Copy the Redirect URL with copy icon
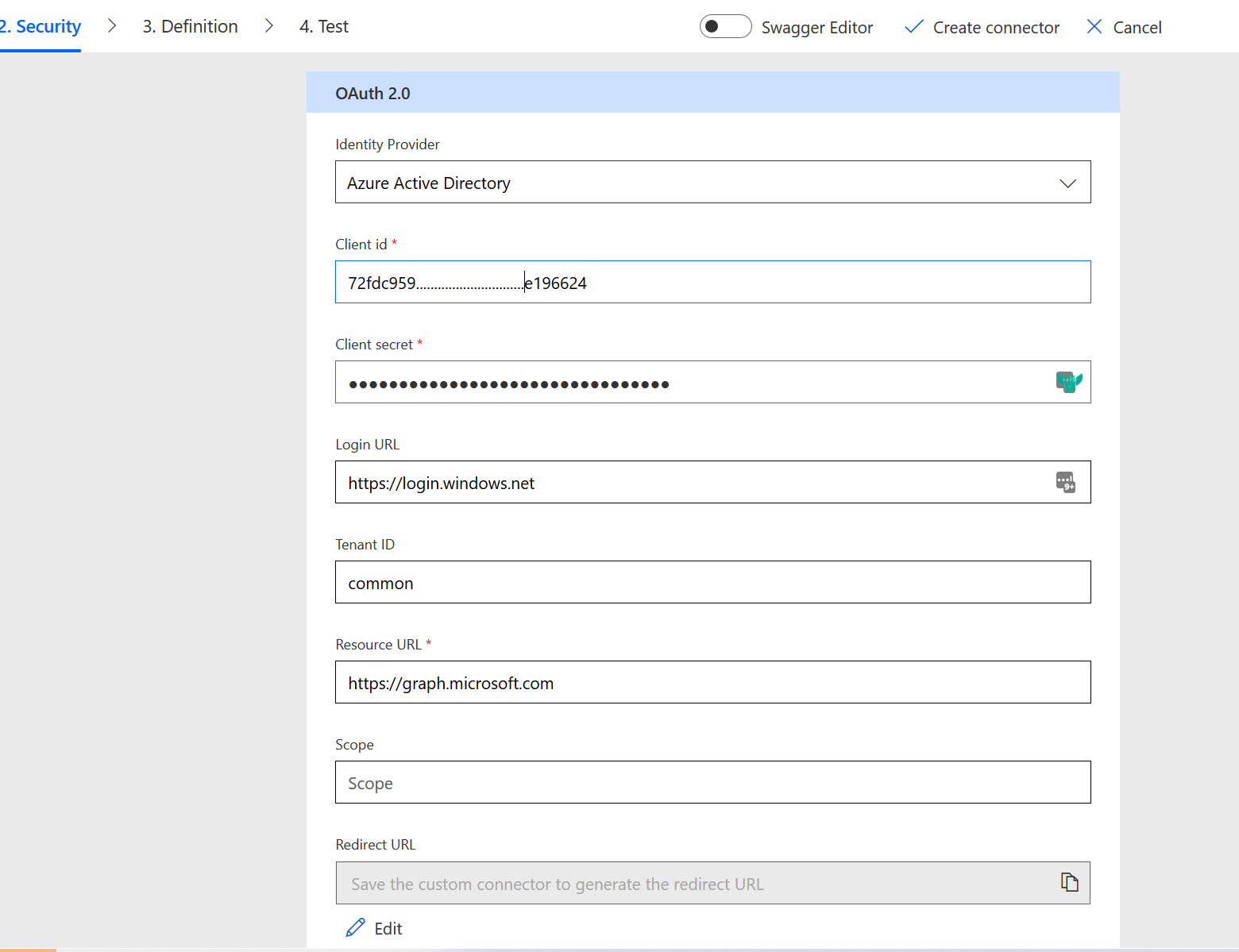Viewport: 1239px width, 952px height. [1069, 882]
